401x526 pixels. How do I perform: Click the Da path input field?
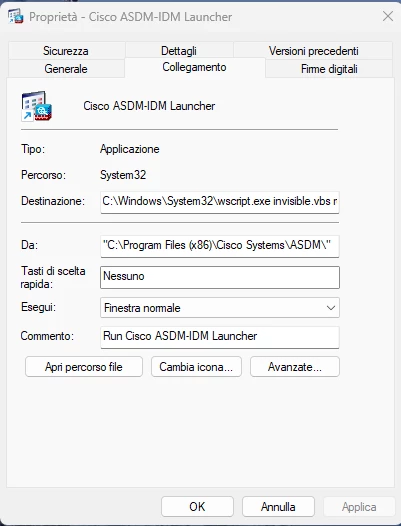(220, 246)
